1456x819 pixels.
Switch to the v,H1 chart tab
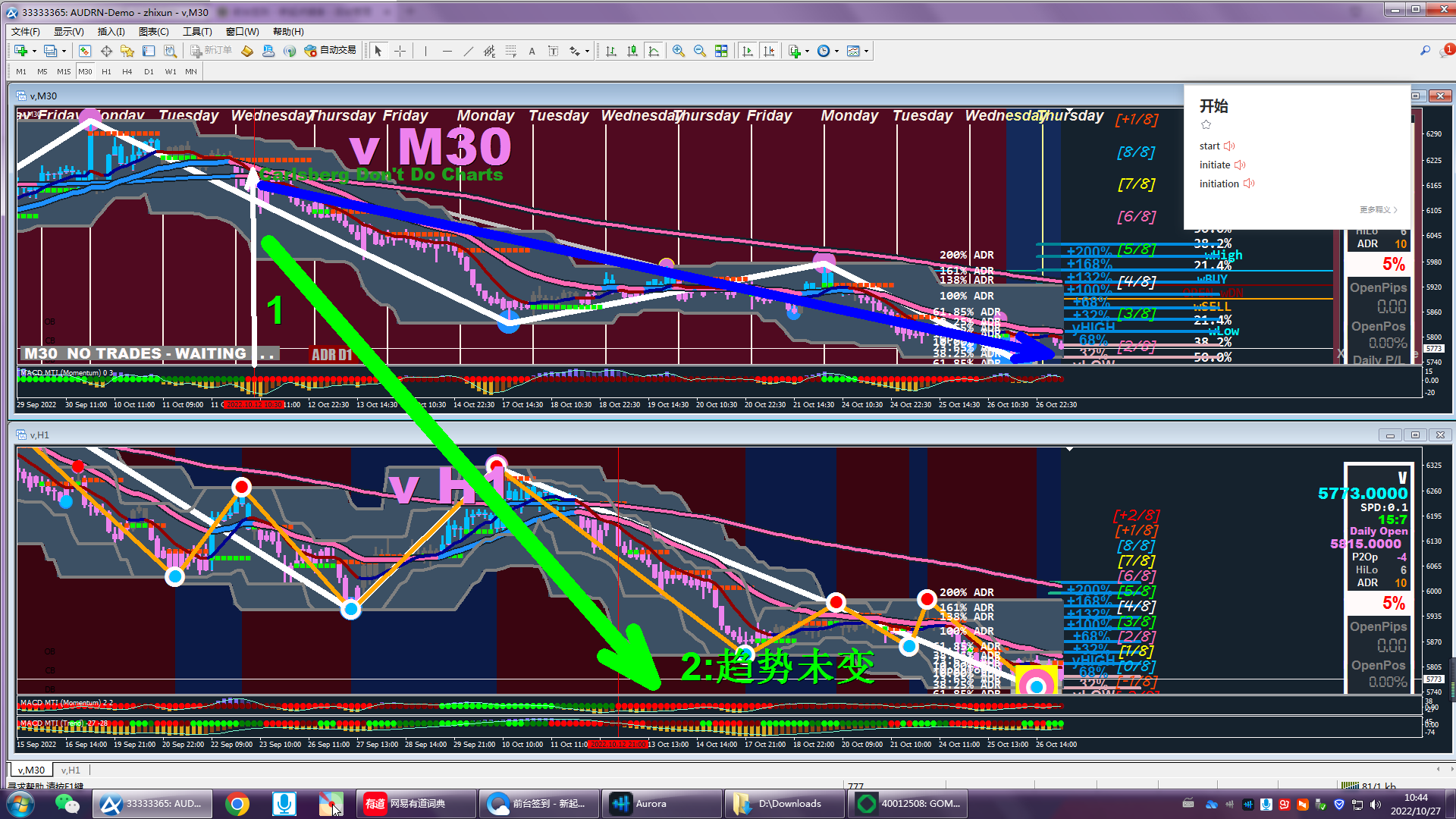[71, 770]
